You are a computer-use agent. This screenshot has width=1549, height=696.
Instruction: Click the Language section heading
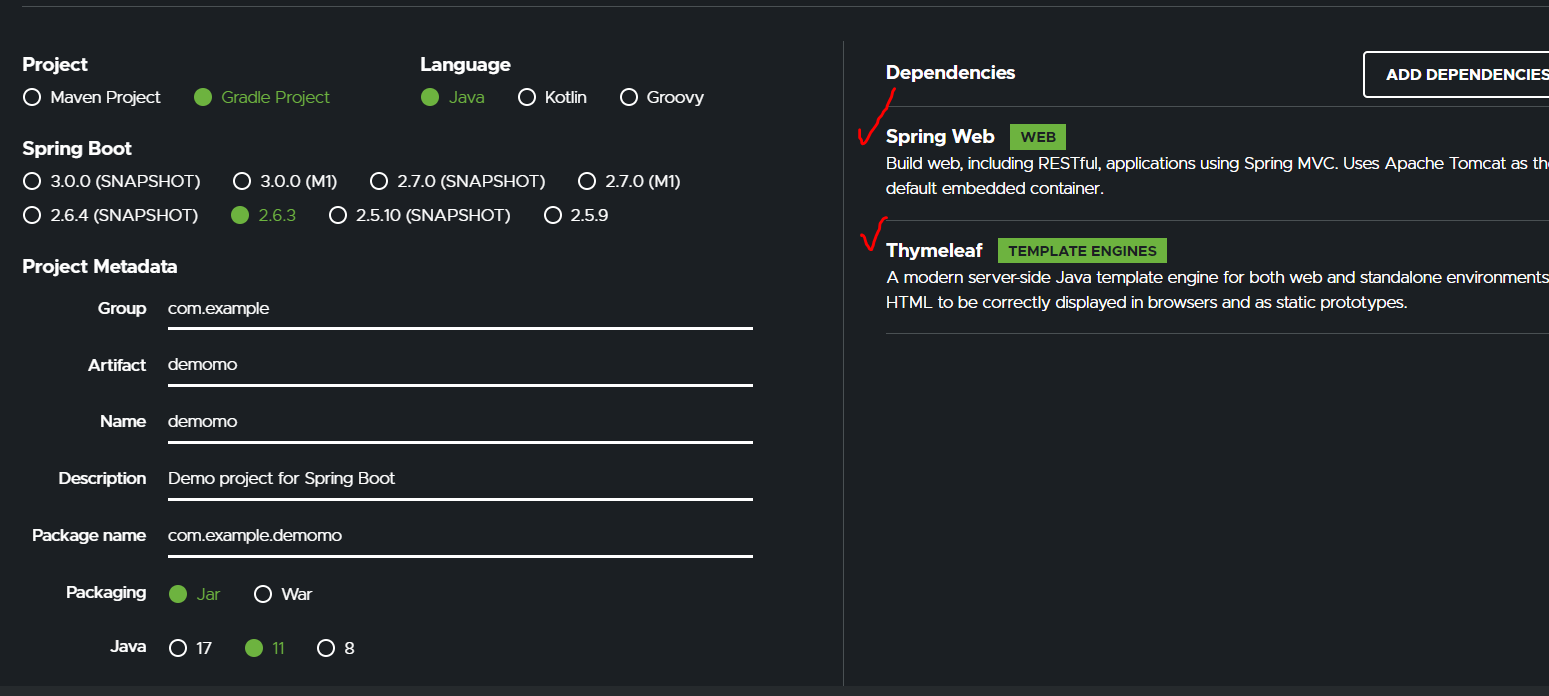tap(465, 65)
